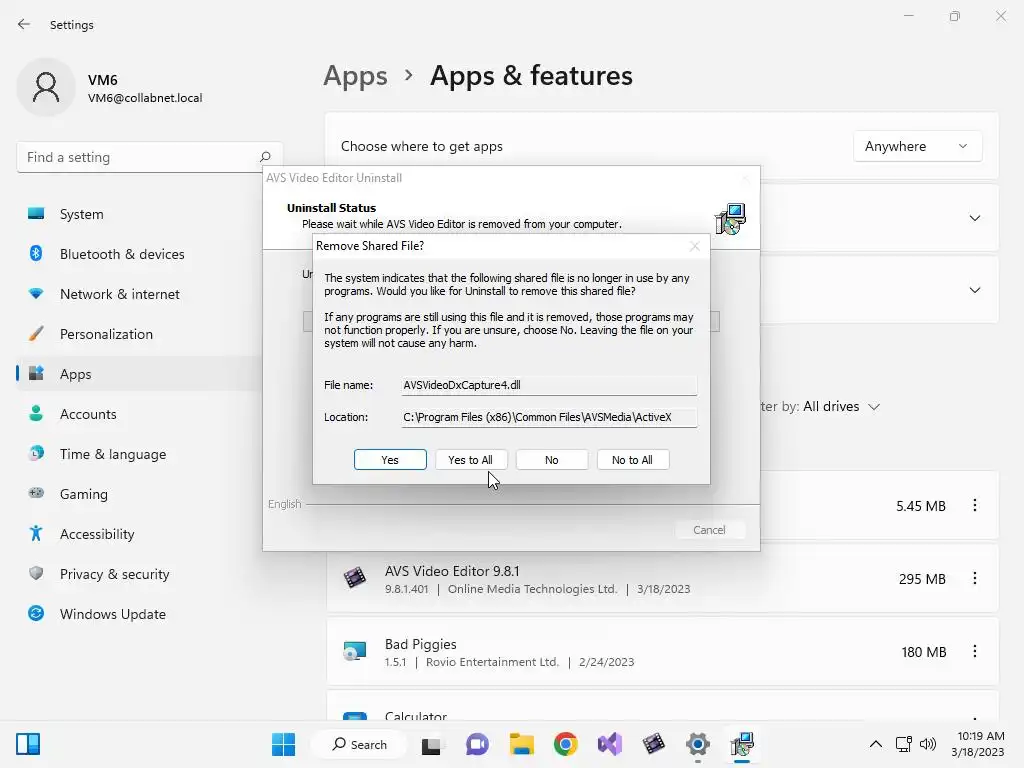The width and height of the screenshot is (1024, 768).
Task: Click the AVS Video Editor 9.8.1 app icon
Action: (355, 578)
